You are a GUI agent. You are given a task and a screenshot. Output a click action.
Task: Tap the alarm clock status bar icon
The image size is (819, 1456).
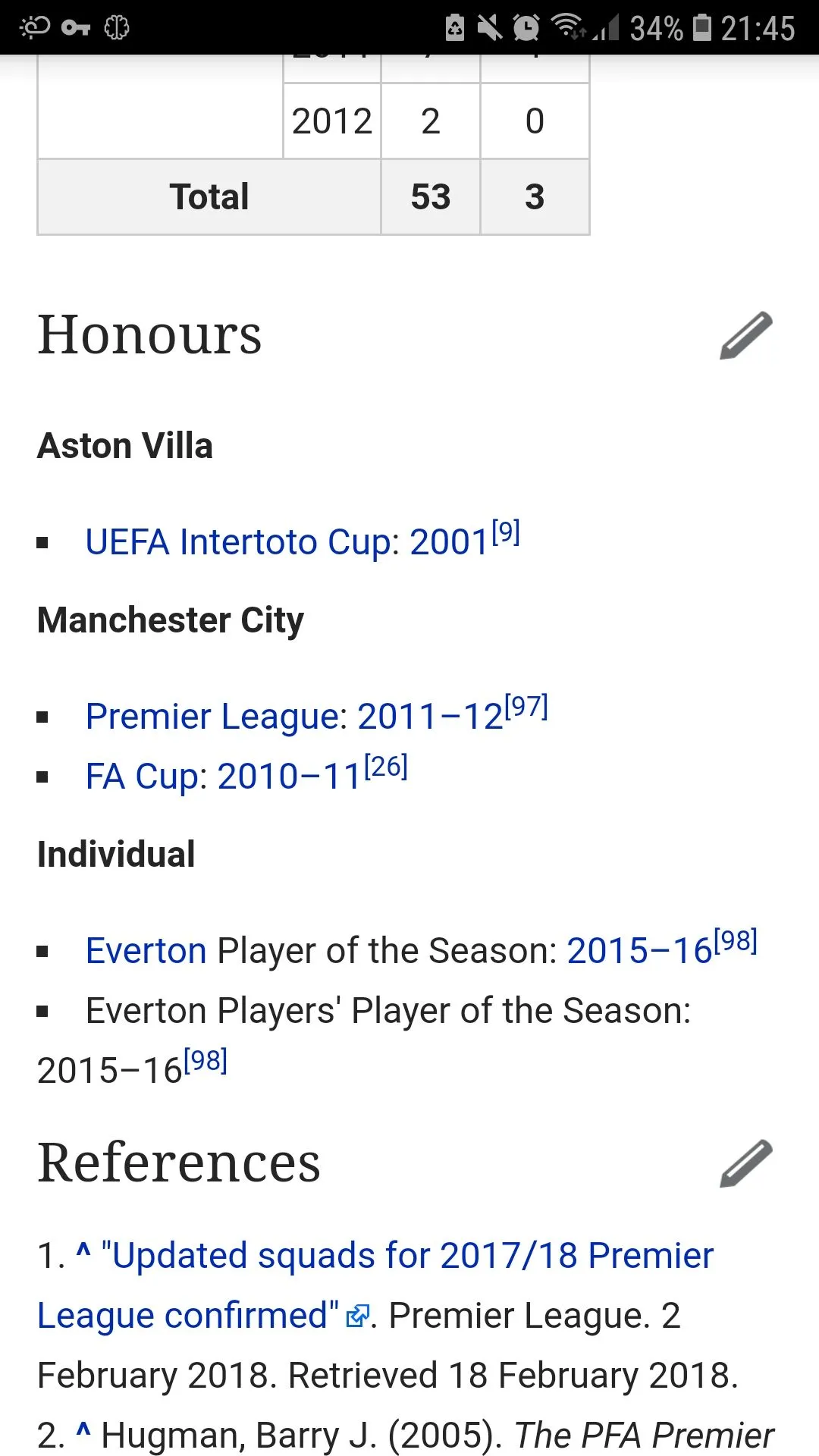click(x=526, y=28)
